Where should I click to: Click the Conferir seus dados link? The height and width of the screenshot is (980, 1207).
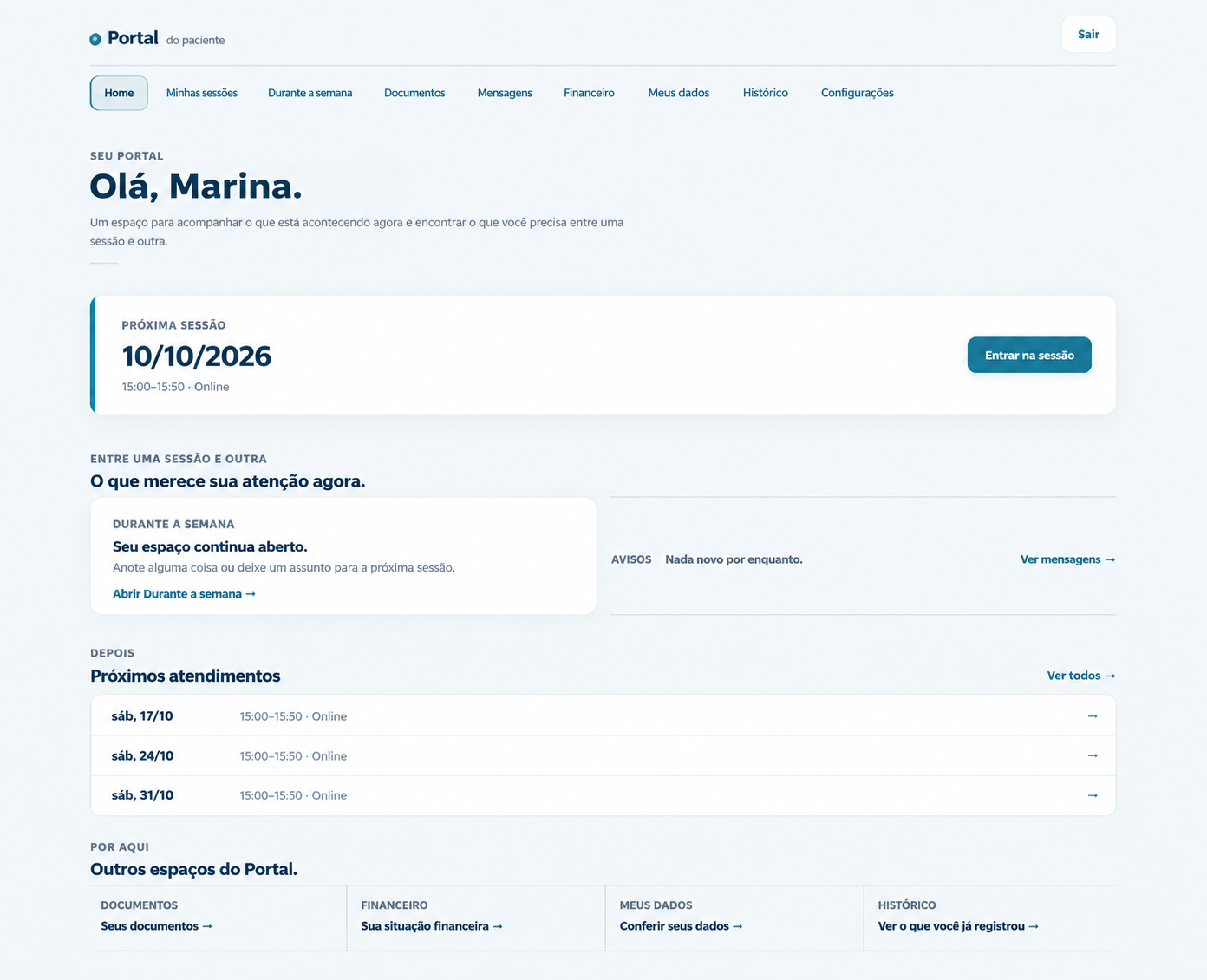(682, 926)
